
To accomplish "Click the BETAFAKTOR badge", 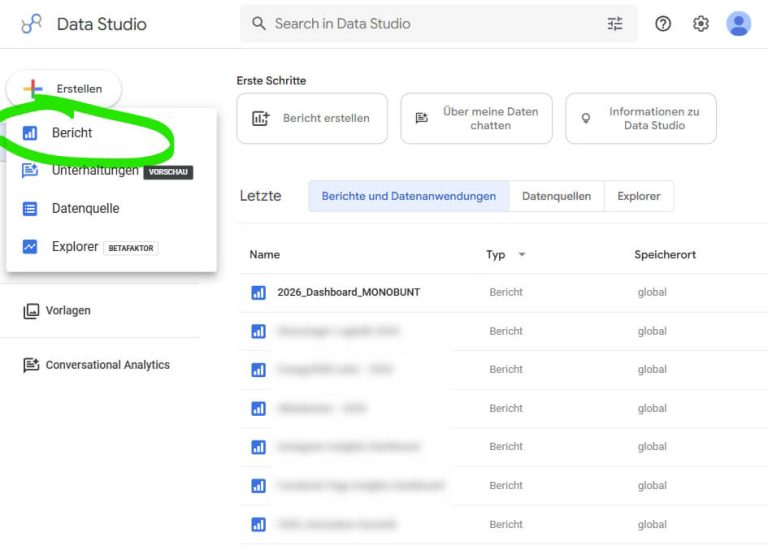I will 131,248.
